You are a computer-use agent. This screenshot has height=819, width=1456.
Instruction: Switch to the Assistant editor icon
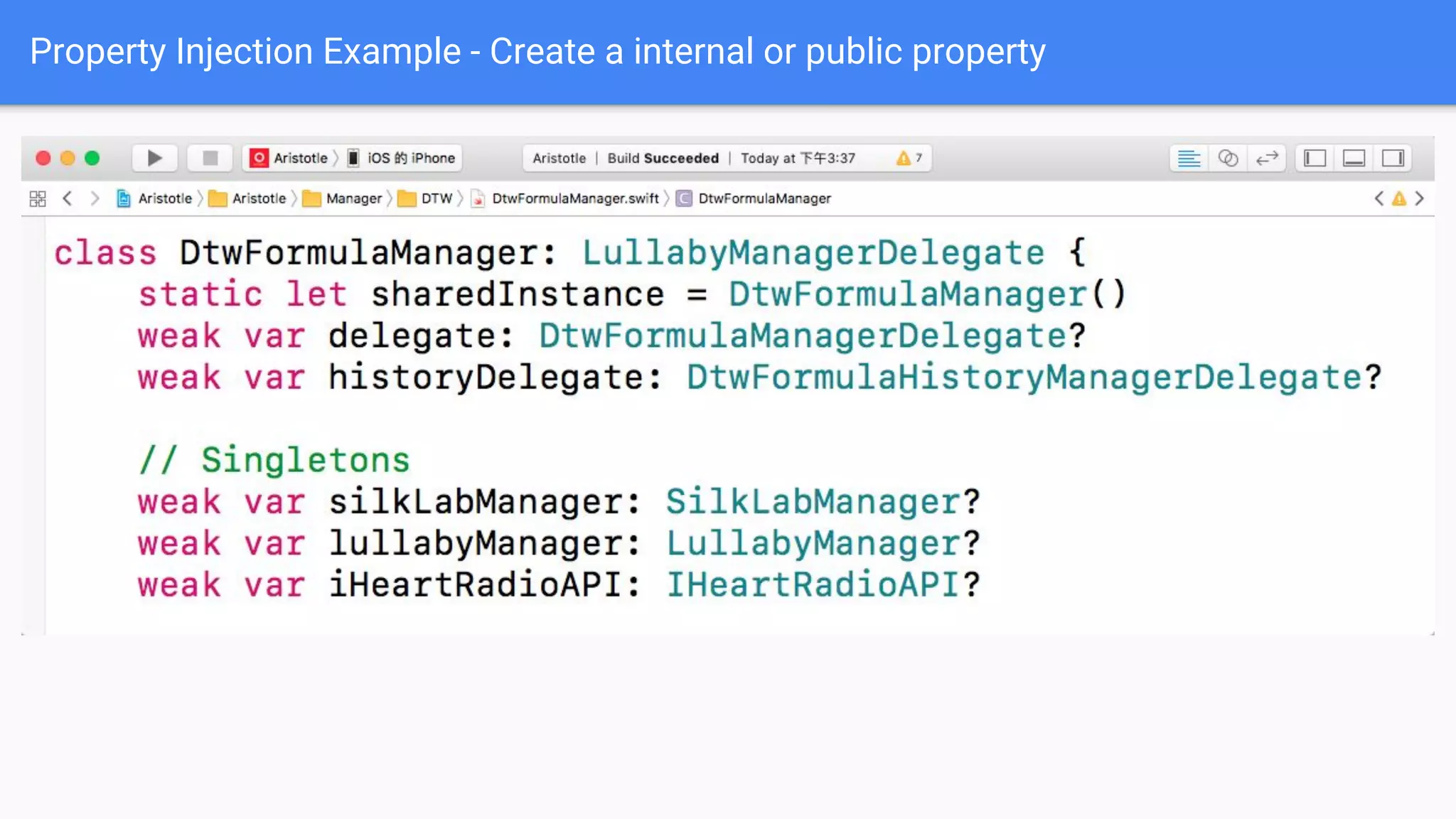[x=1228, y=158]
